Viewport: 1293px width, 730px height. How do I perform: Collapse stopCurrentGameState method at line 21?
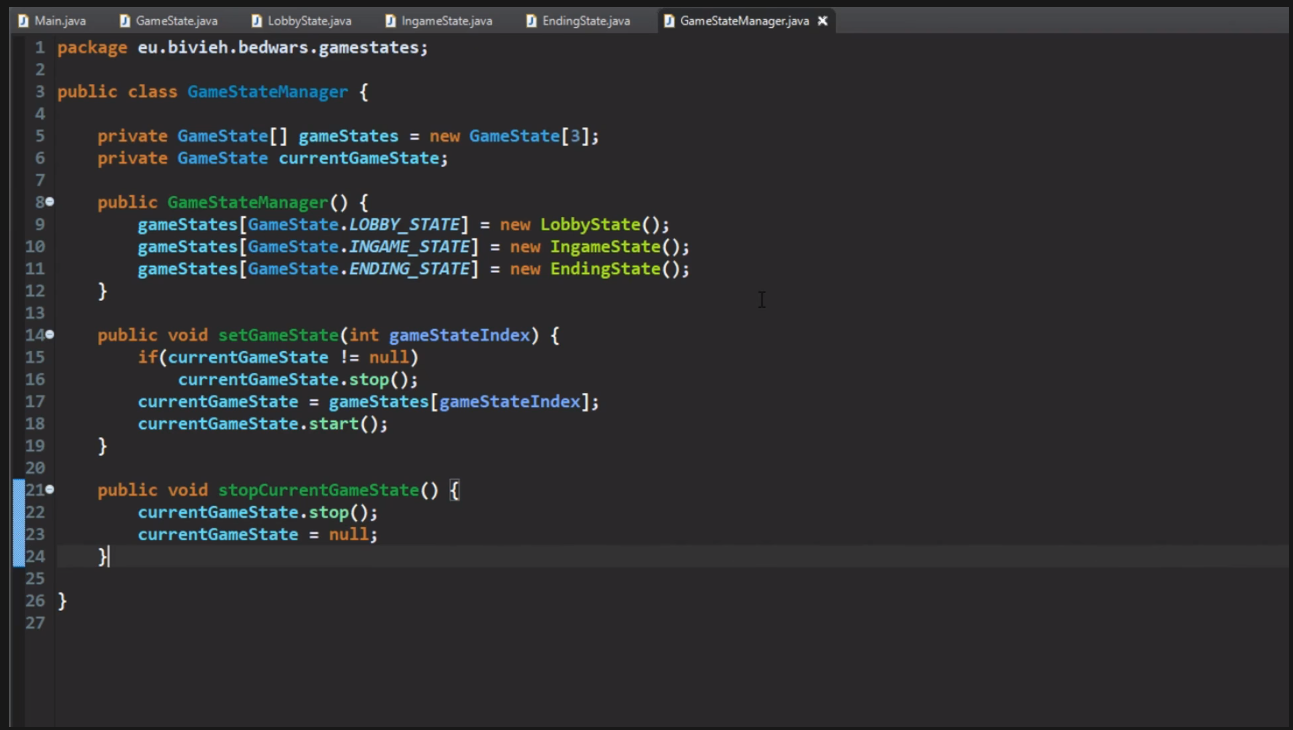tap(50, 490)
